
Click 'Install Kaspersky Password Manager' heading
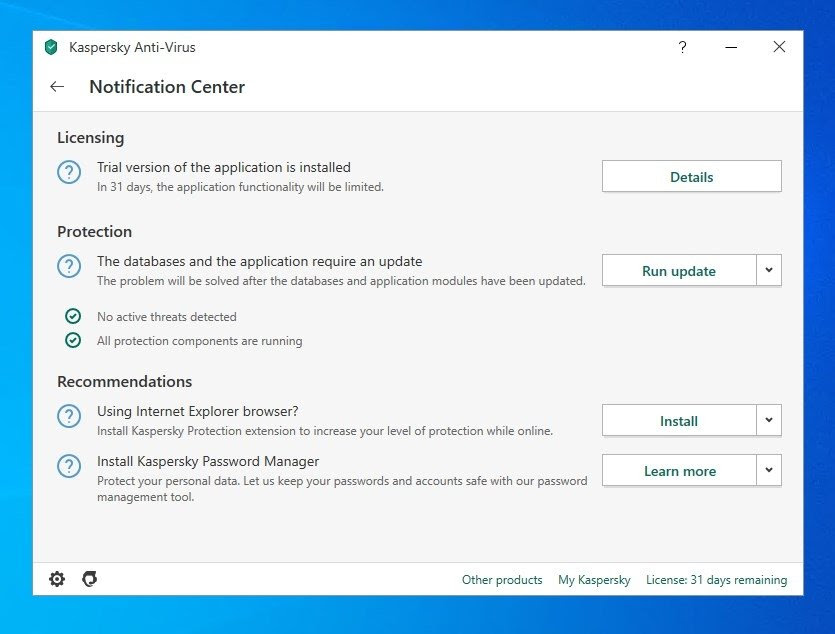click(208, 462)
